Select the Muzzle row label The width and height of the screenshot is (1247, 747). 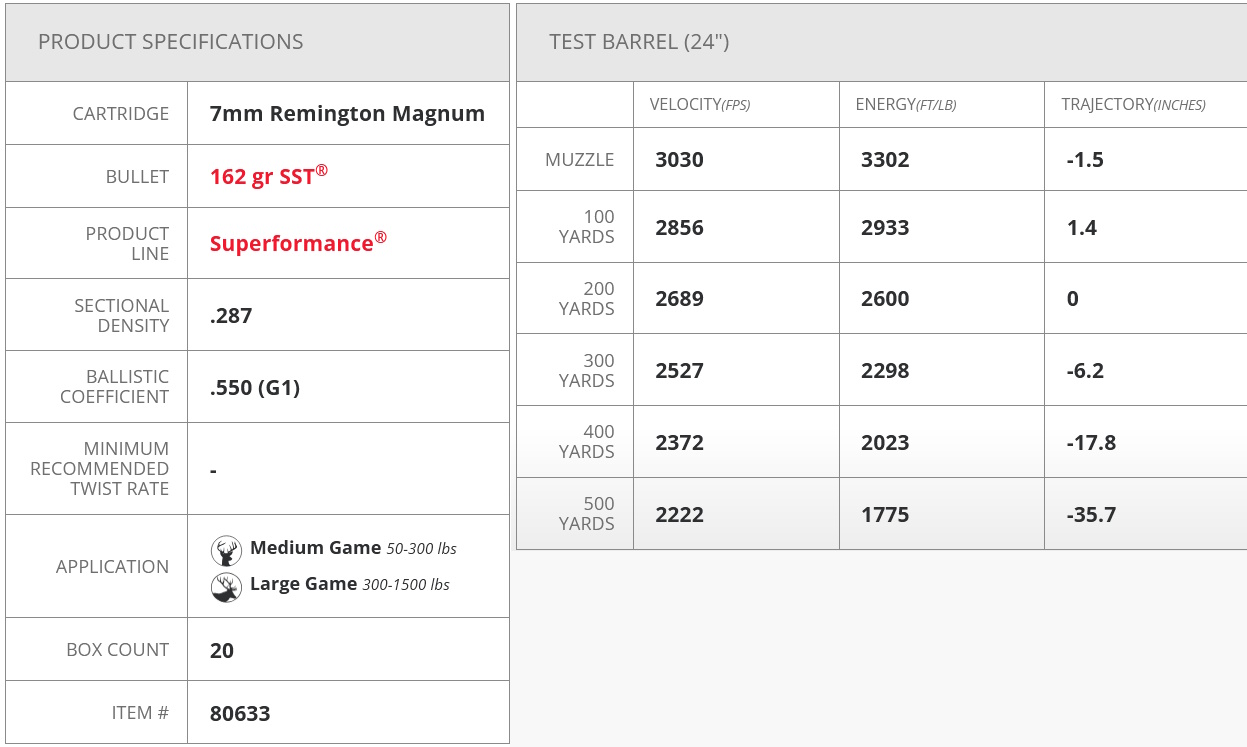[x=580, y=159]
